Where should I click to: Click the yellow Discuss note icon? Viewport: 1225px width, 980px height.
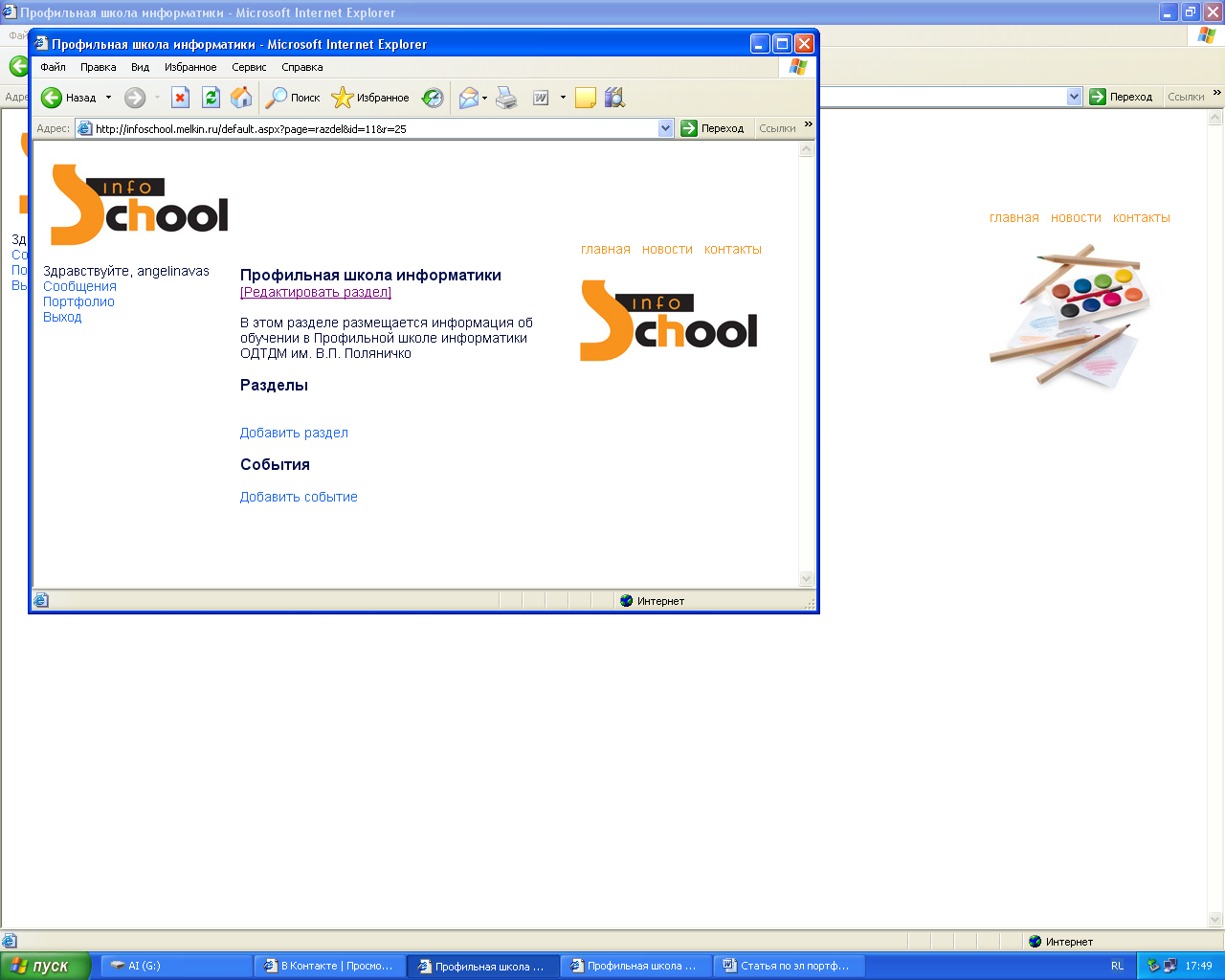pos(586,98)
